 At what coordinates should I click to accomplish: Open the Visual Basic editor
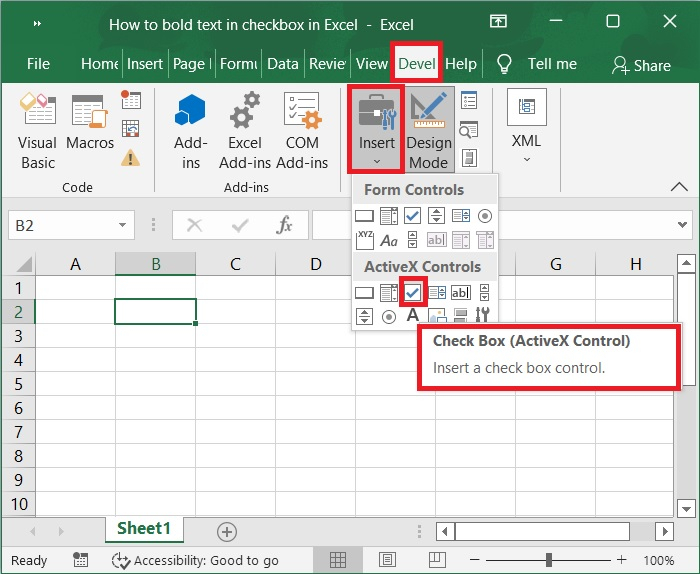tap(37, 131)
